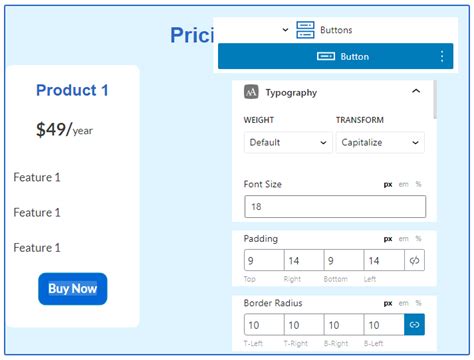Click the Padding Top value field
This screenshot has width=474, height=360.
(264, 260)
